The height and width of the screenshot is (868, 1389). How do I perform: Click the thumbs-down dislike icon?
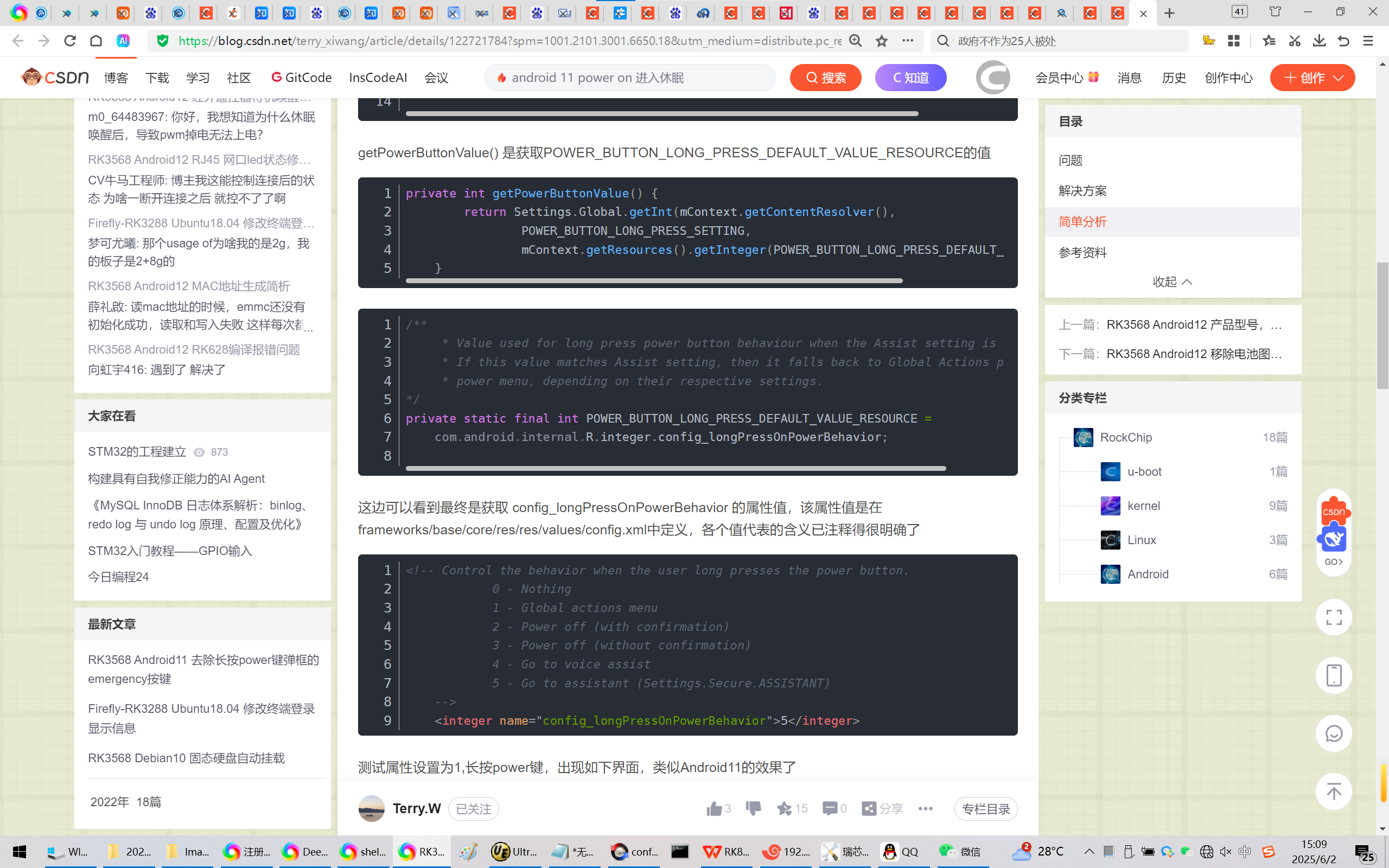point(753,808)
